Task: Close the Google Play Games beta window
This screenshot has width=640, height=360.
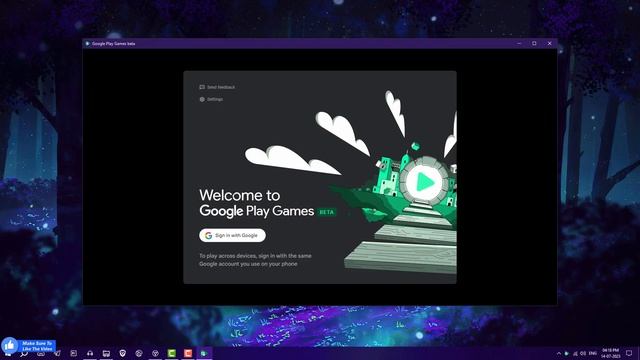Action: tap(549, 43)
